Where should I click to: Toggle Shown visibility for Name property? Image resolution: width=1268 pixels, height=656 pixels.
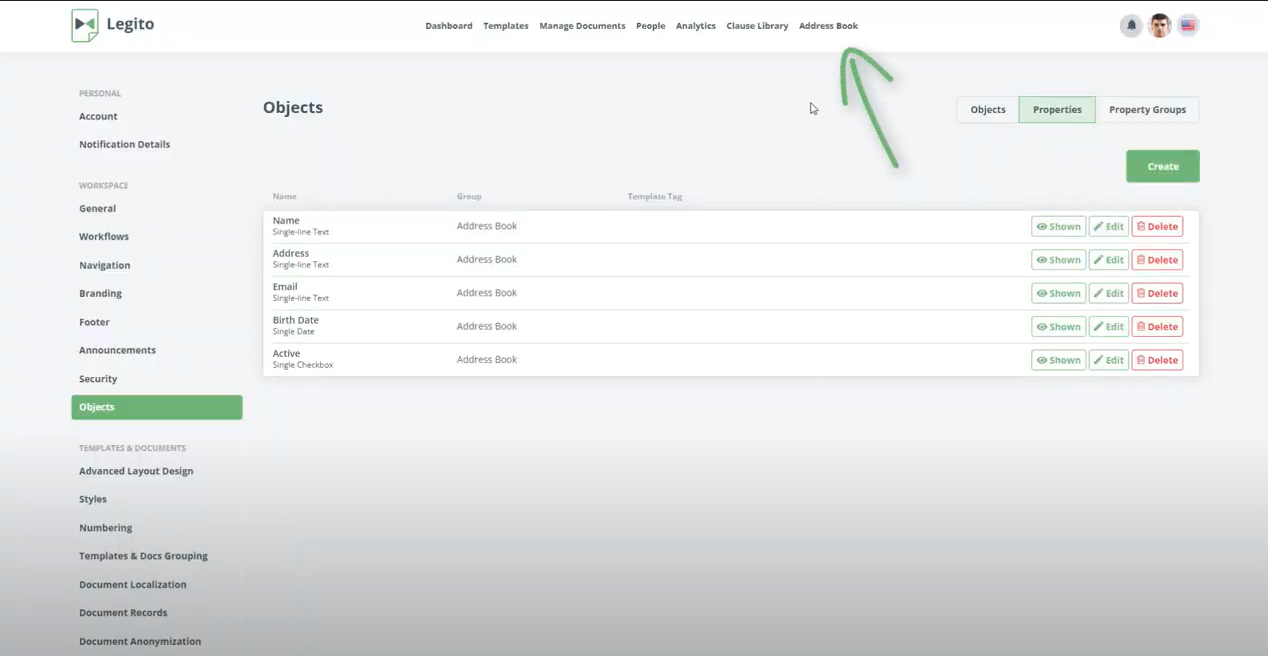click(1058, 227)
